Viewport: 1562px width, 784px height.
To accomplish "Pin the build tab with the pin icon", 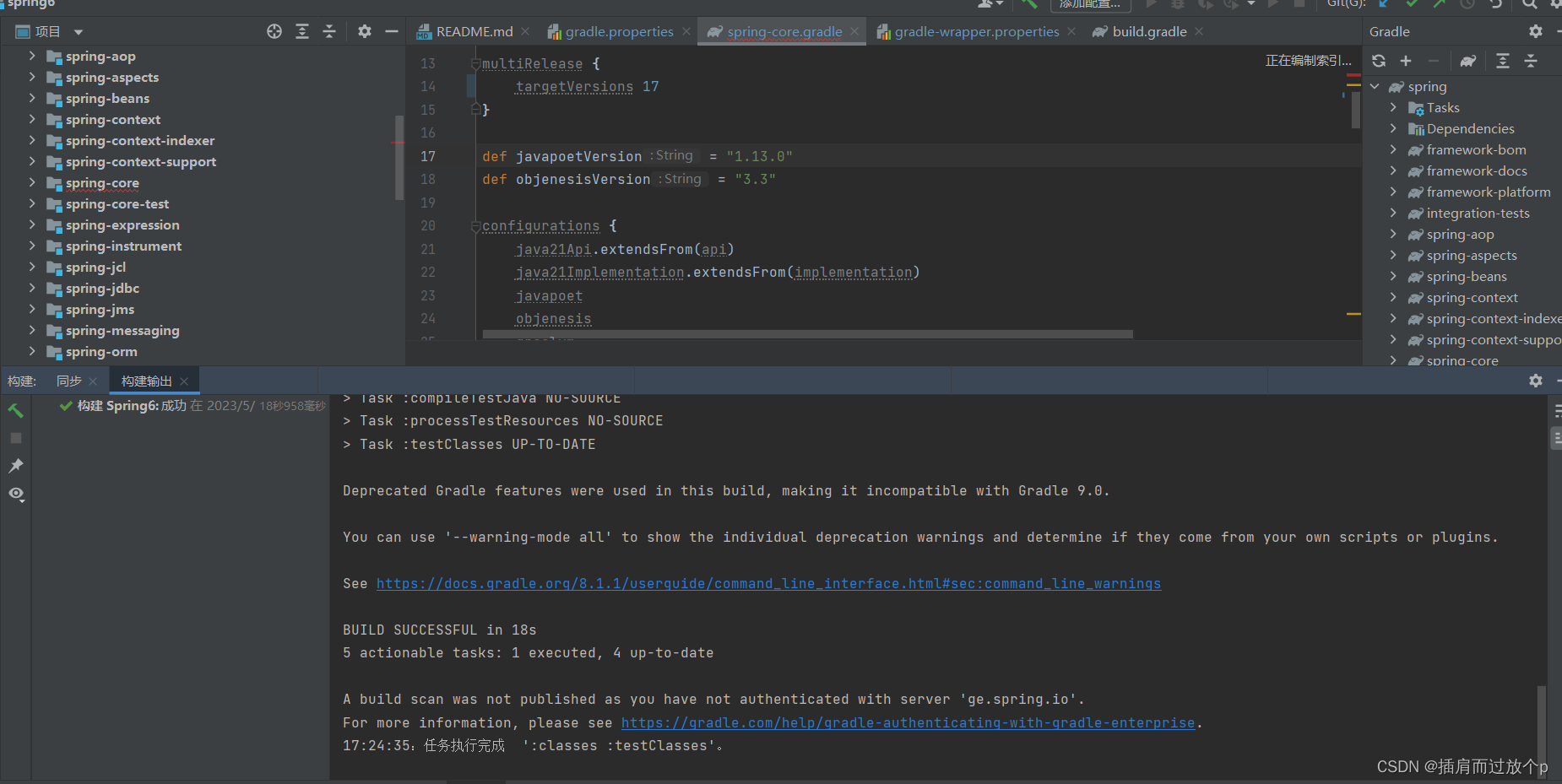I will tap(15, 466).
